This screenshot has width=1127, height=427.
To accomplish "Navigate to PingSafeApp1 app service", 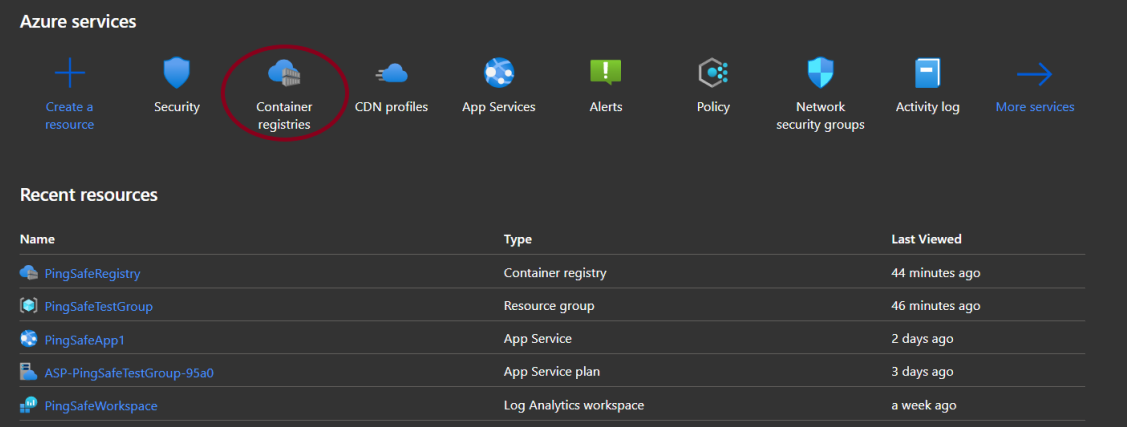I will (84, 340).
